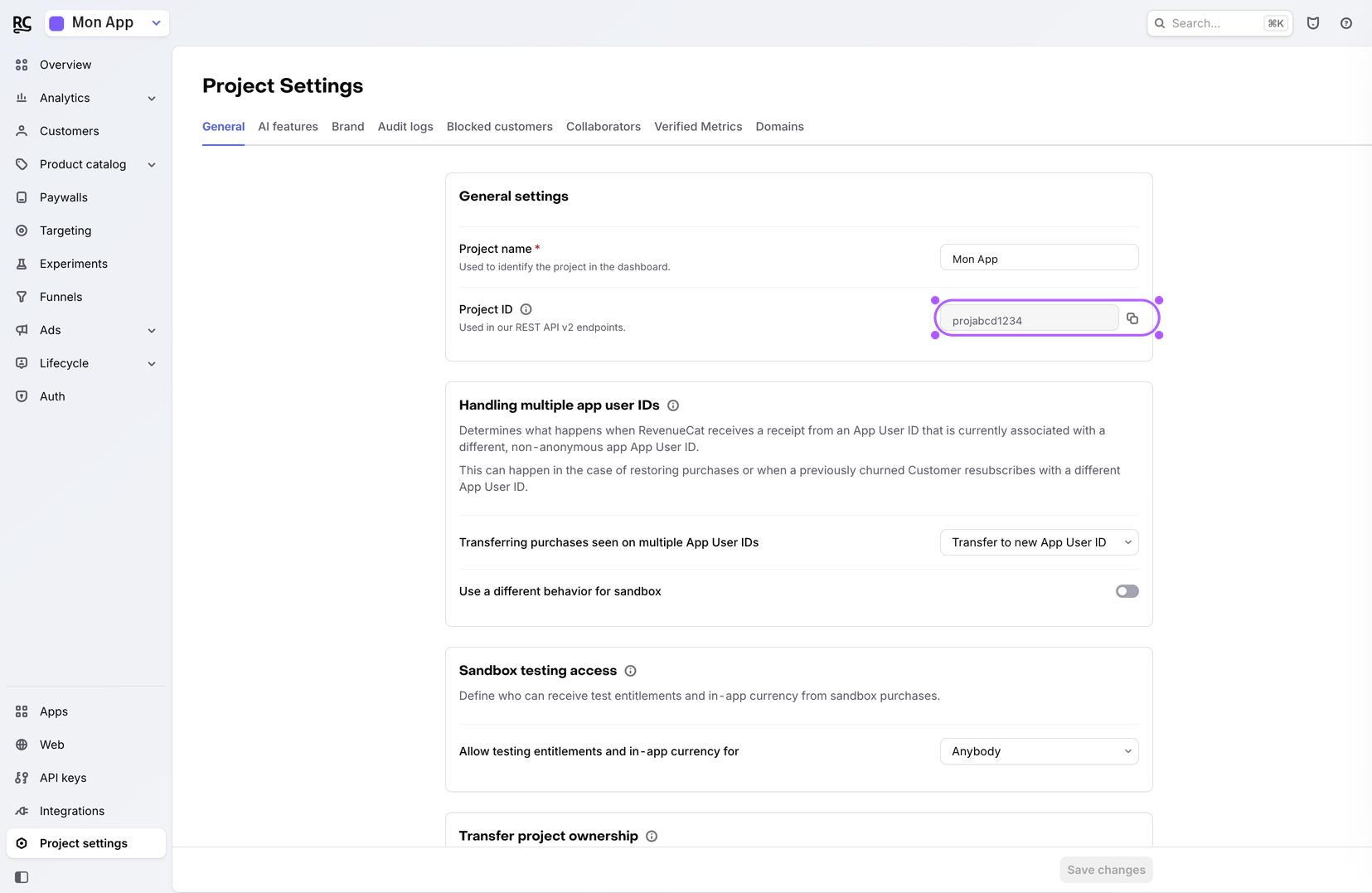The height and width of the screenshot is (893, 1372).
Task: Open the help icon in the top bar
Action: (x=1346, y=23)
